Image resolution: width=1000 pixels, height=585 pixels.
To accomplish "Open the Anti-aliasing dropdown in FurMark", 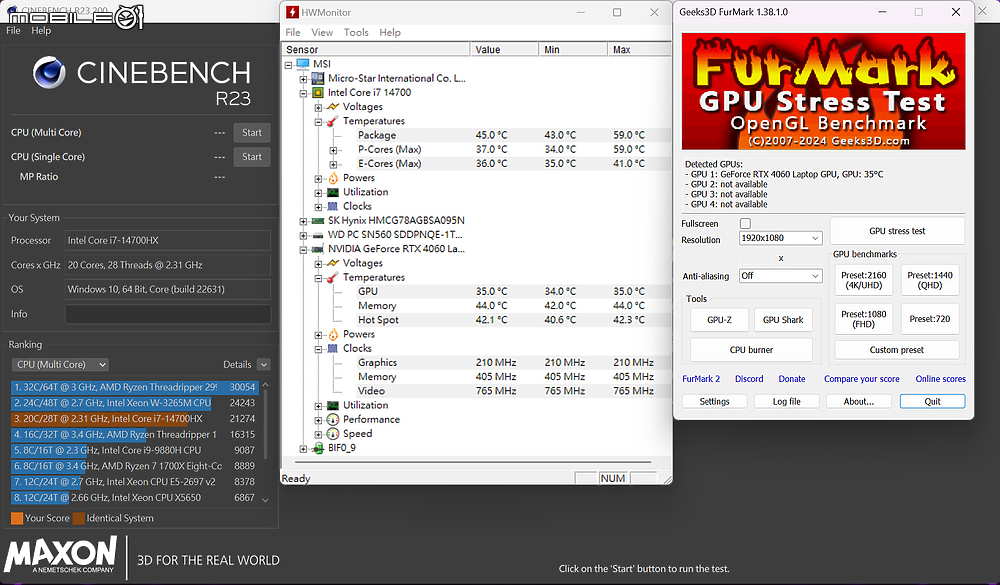I will coord(781,276).
